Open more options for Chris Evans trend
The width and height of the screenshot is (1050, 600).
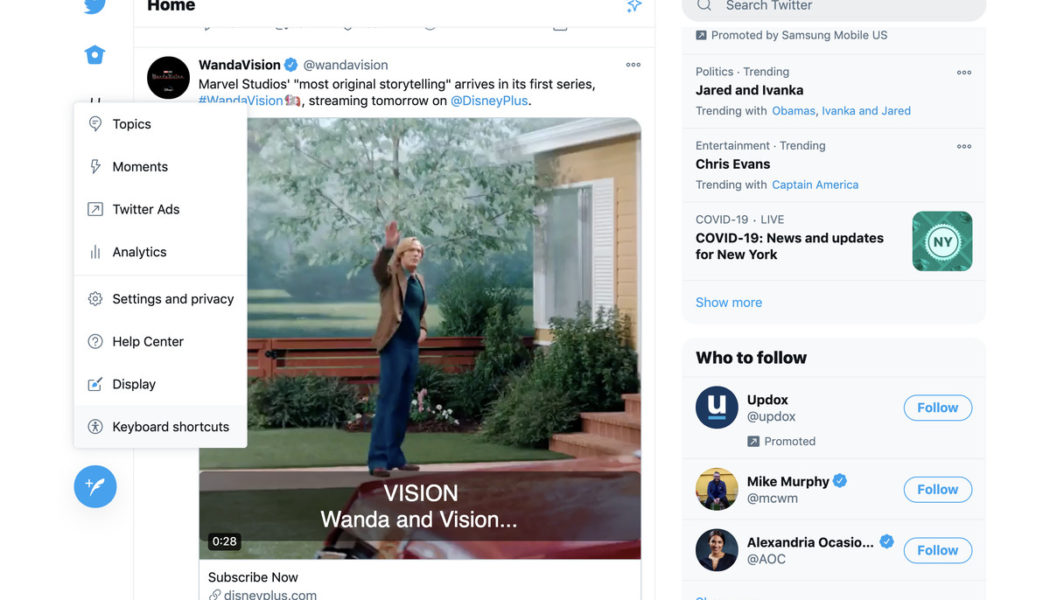tap(964, 146)
